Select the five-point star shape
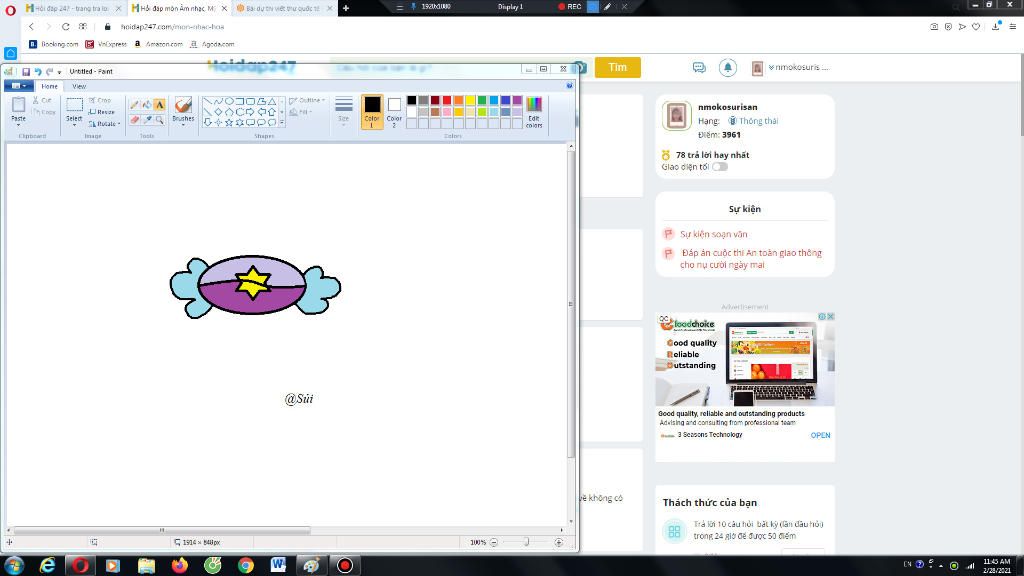 click(x=229, y=122)
